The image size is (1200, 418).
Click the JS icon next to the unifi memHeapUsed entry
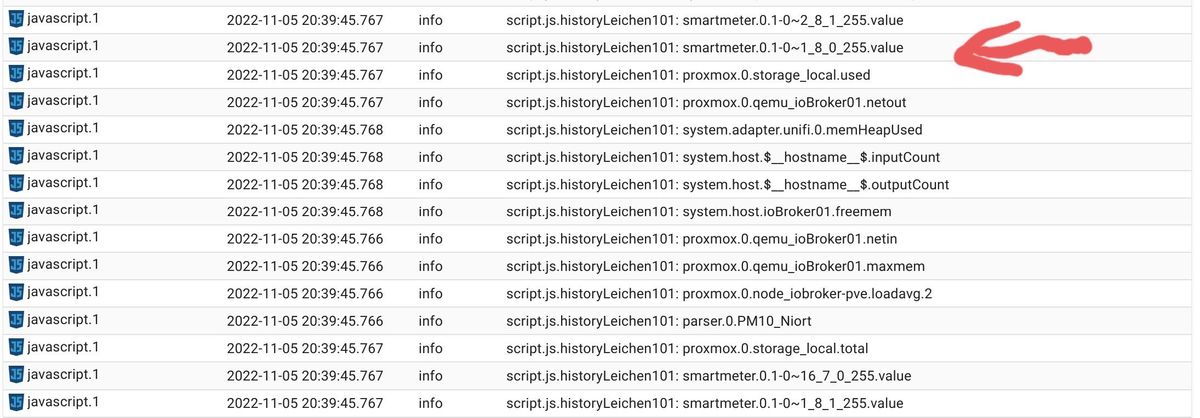16,129
